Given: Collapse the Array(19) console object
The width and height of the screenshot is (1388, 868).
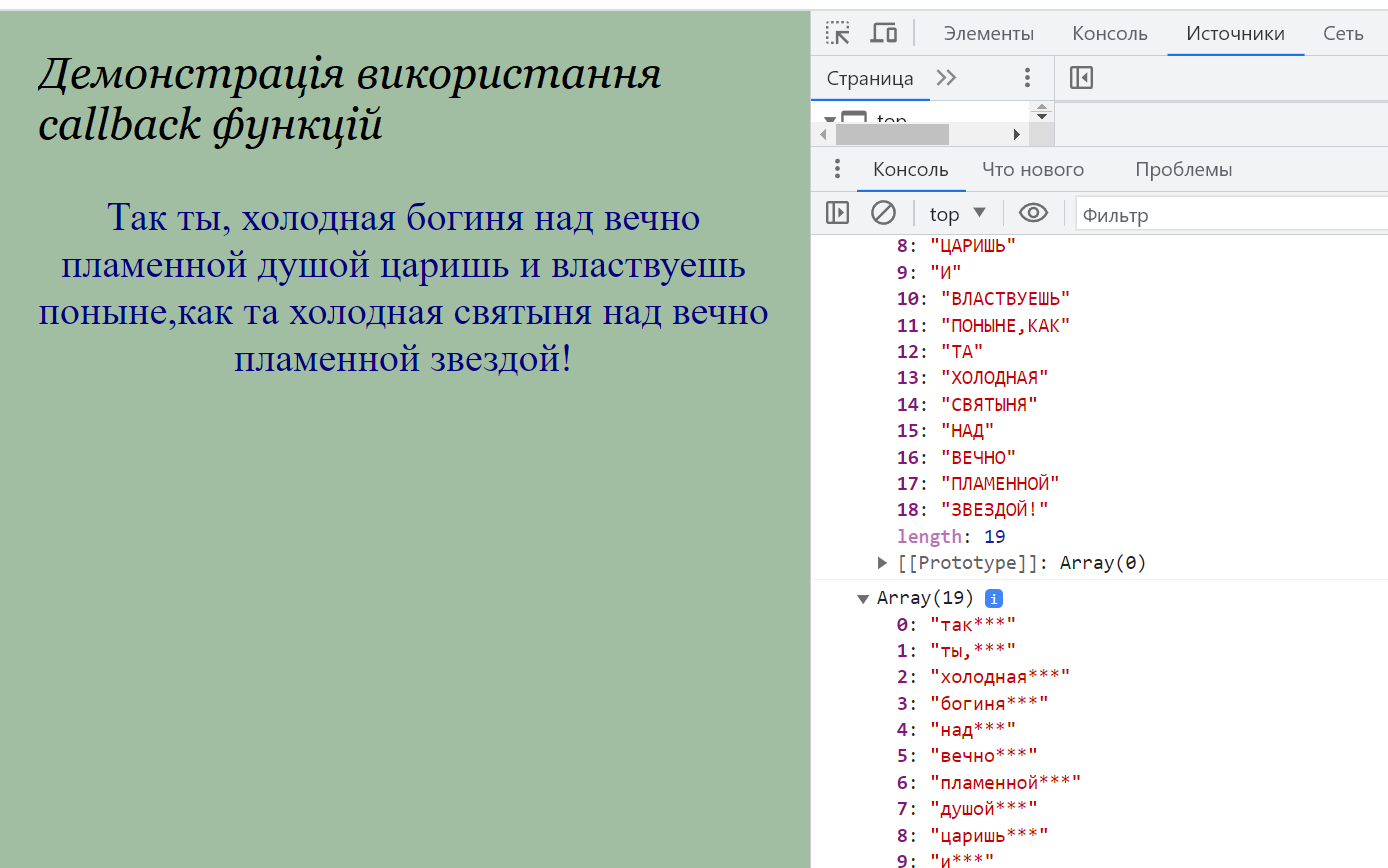Looking at the screenshot, I should tap(863, 599).
